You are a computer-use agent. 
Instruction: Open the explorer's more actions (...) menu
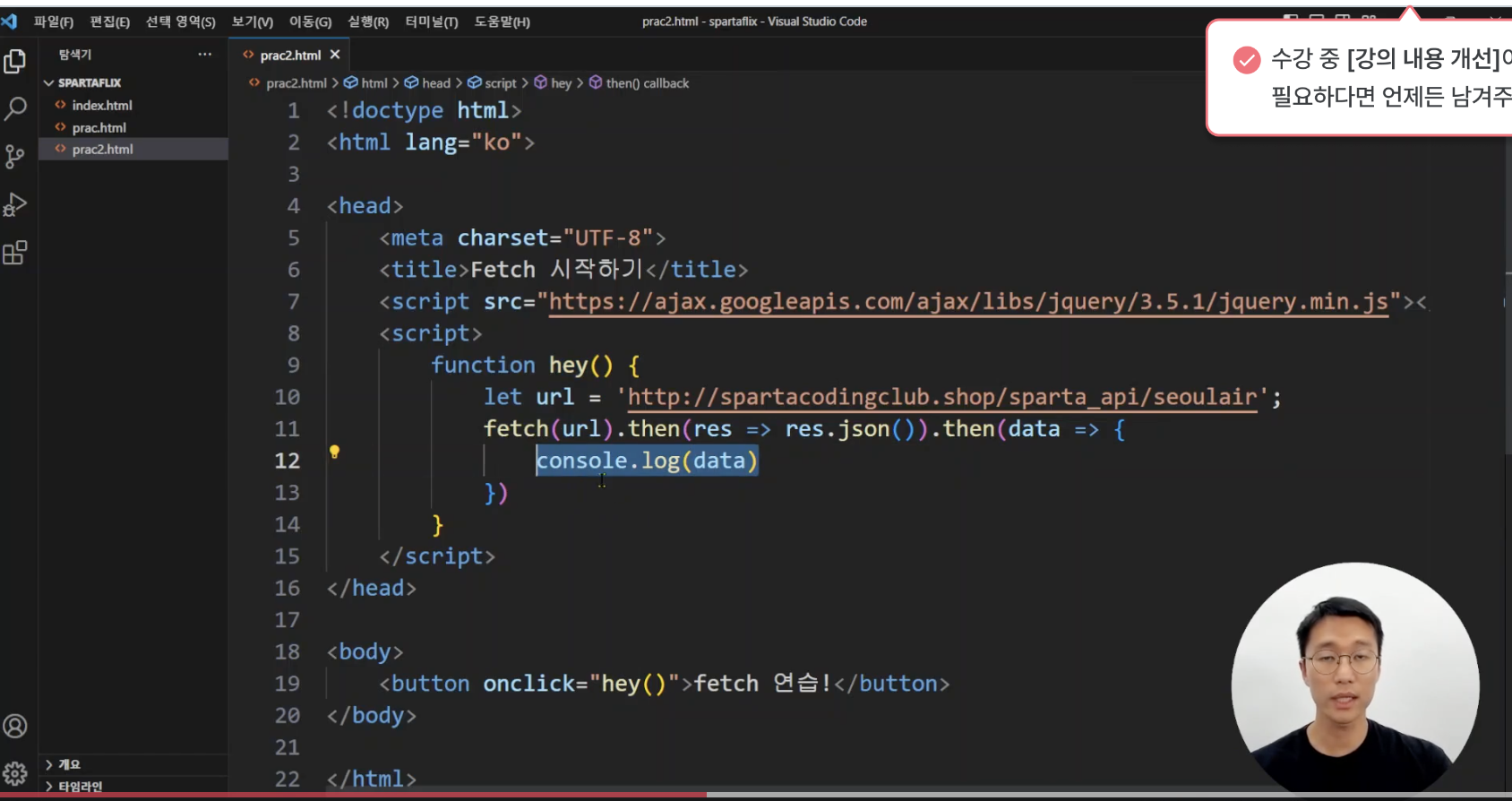pos(205,55)
